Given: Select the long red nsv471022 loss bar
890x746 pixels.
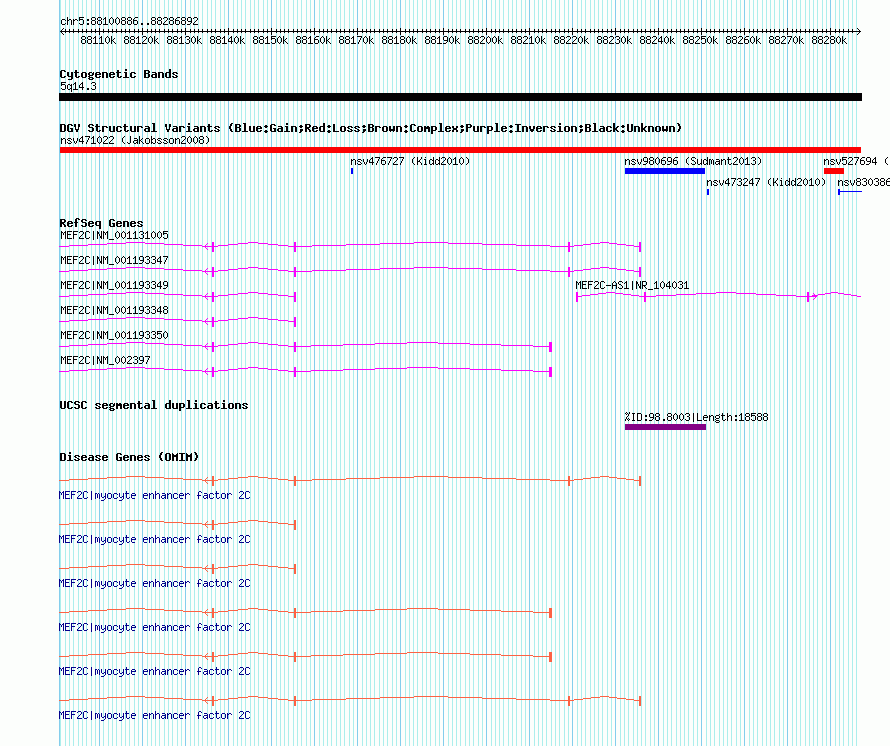Looking at the screenshot, I should pos(460,150).
